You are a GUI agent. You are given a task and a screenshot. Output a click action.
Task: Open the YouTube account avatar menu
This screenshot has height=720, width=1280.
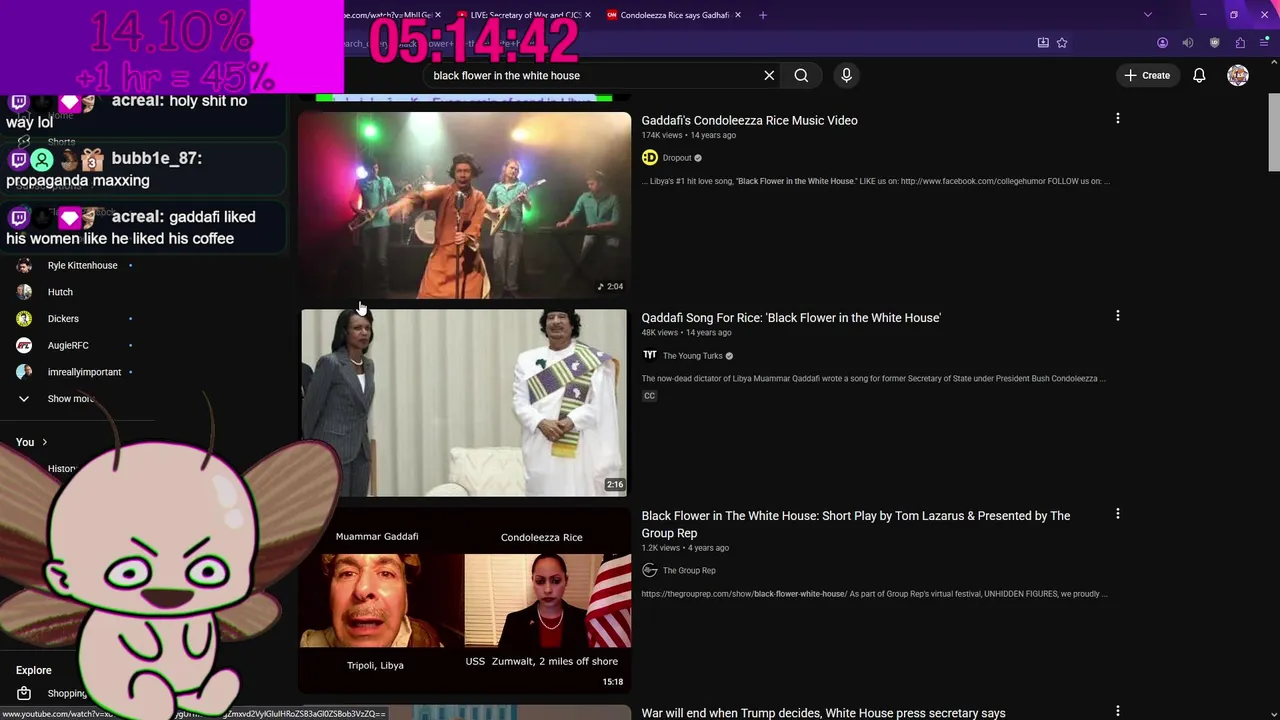pos(1238,75)
